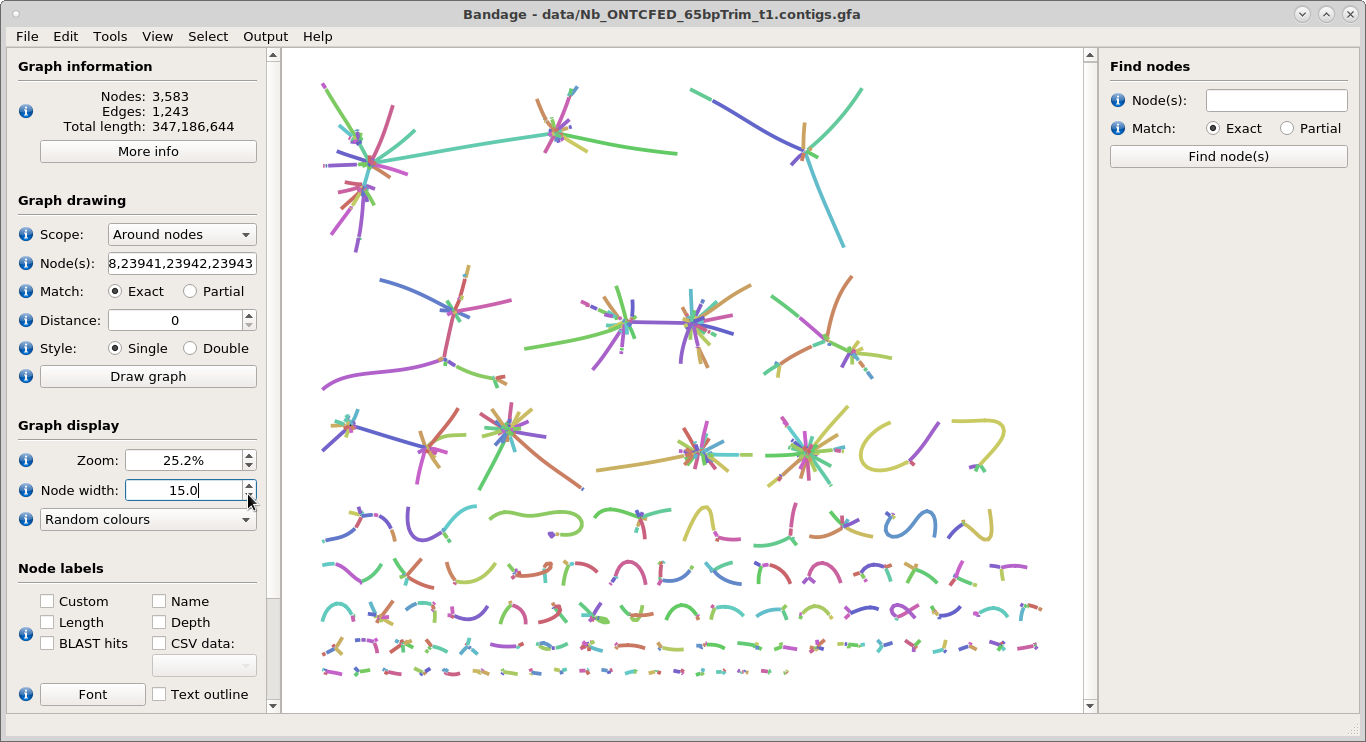1366x742 pixels.
Task: Click graph view scroll down arrow
Action: pyautogui.click(x=1090, y=706)
